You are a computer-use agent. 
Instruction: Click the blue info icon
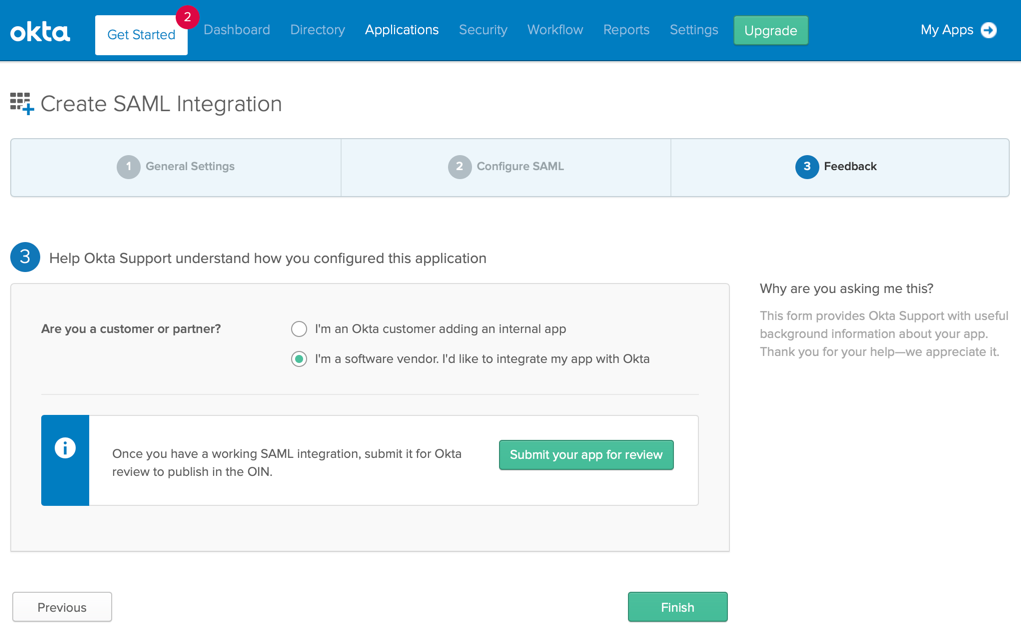65,448
